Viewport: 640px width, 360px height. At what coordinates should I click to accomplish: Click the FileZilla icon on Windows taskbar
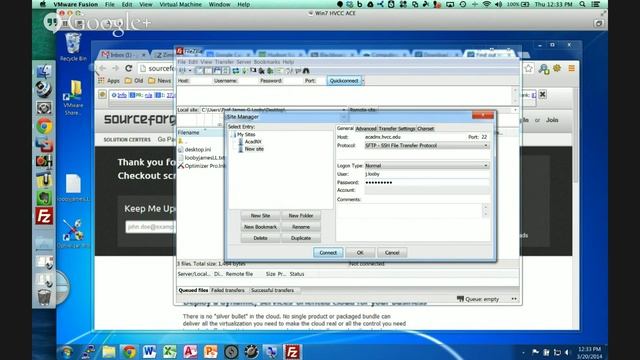292,351
